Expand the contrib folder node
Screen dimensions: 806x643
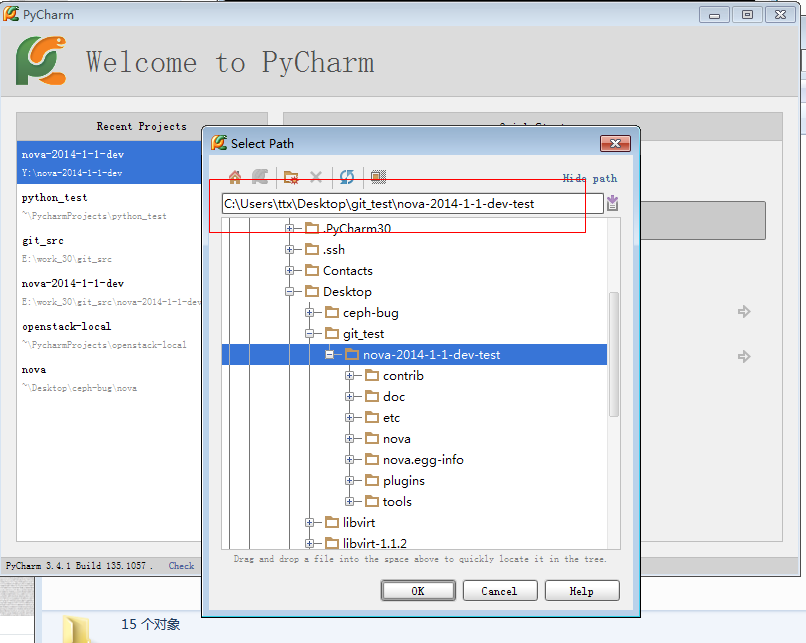(350, 376)
